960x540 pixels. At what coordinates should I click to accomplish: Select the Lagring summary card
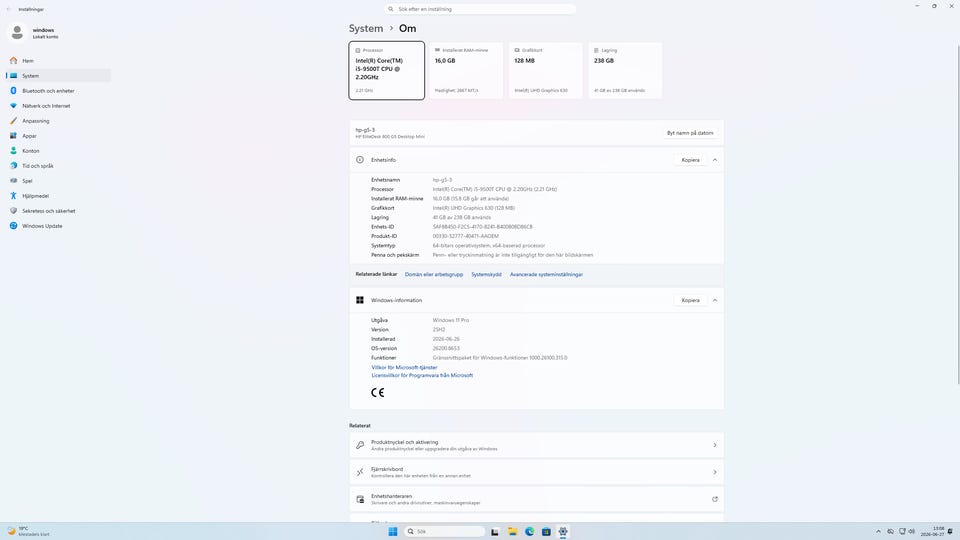click(625, 70)
